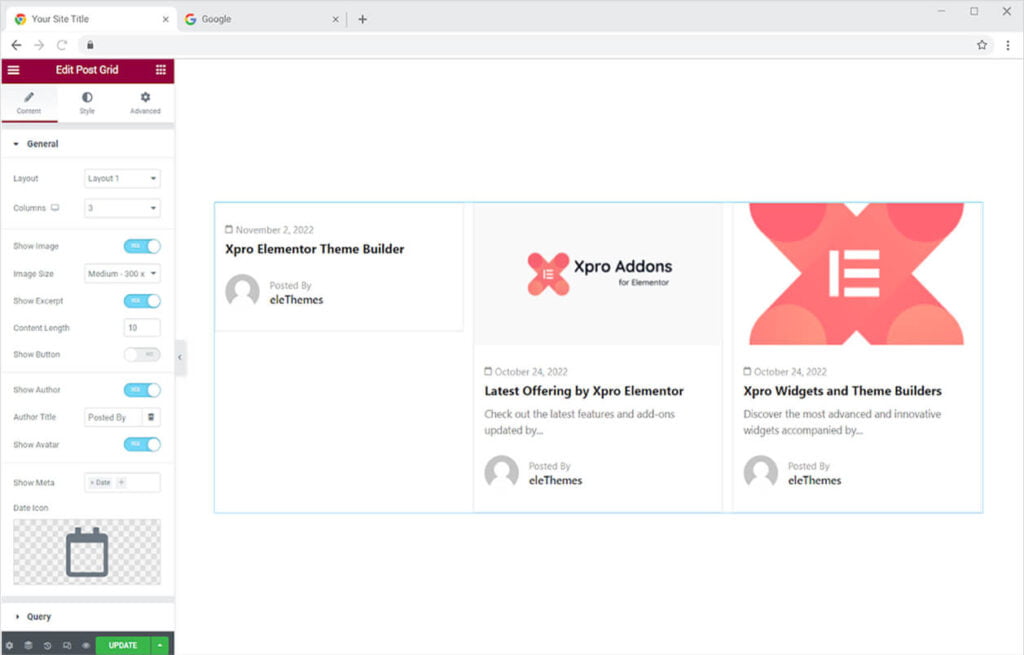
Task: Open the 'Latest Offering by Xpro Elementor' post title
Action: [x=584, y=391]
